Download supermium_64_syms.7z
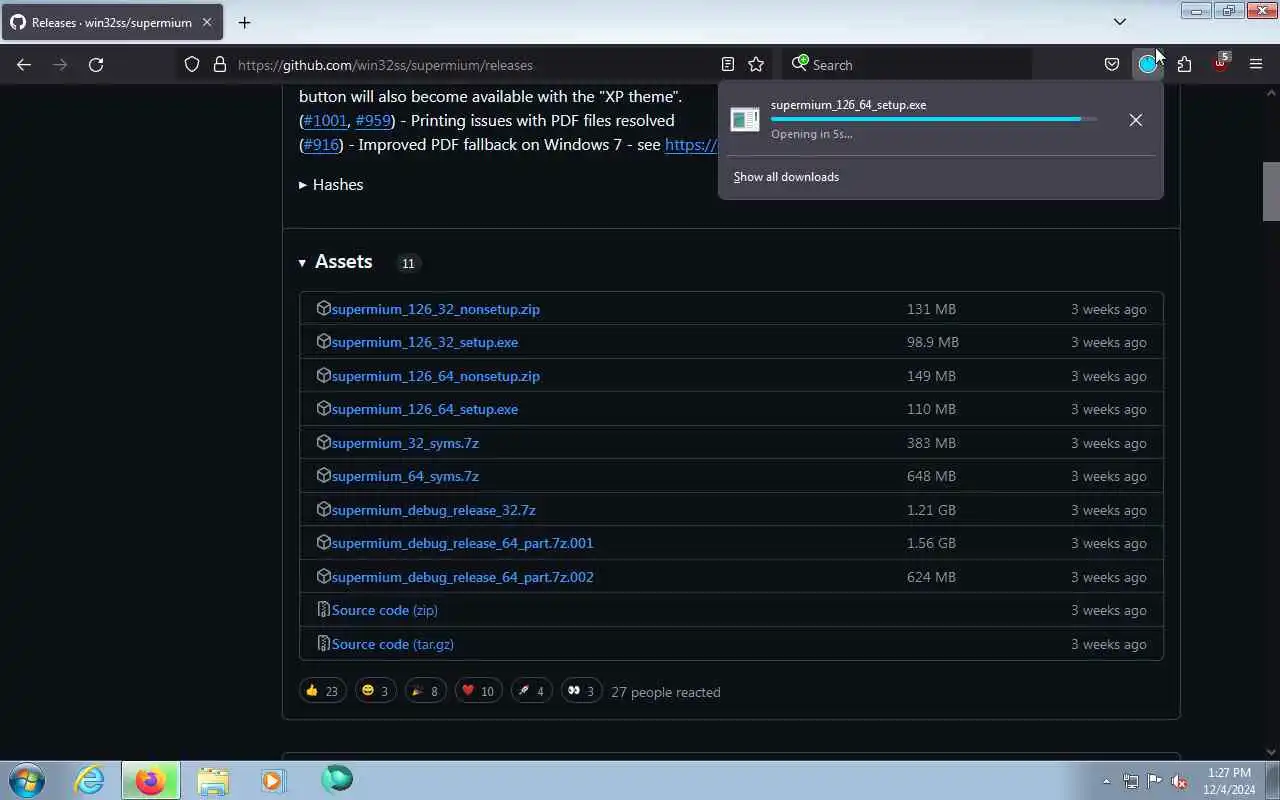This screenshot has width=1280, height=800. coord(405,476)
